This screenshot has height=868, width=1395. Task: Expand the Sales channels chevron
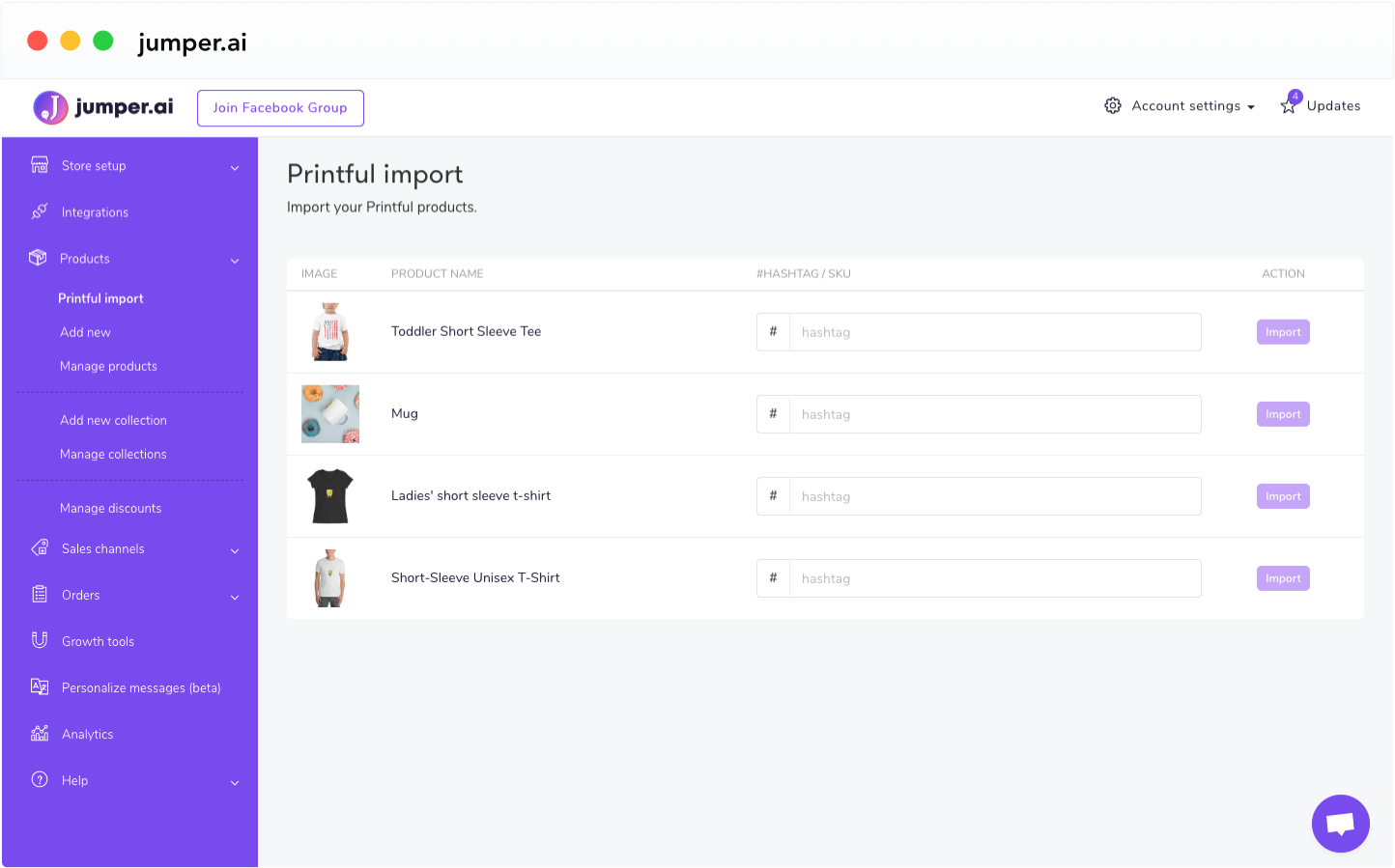tap(235, 551)
